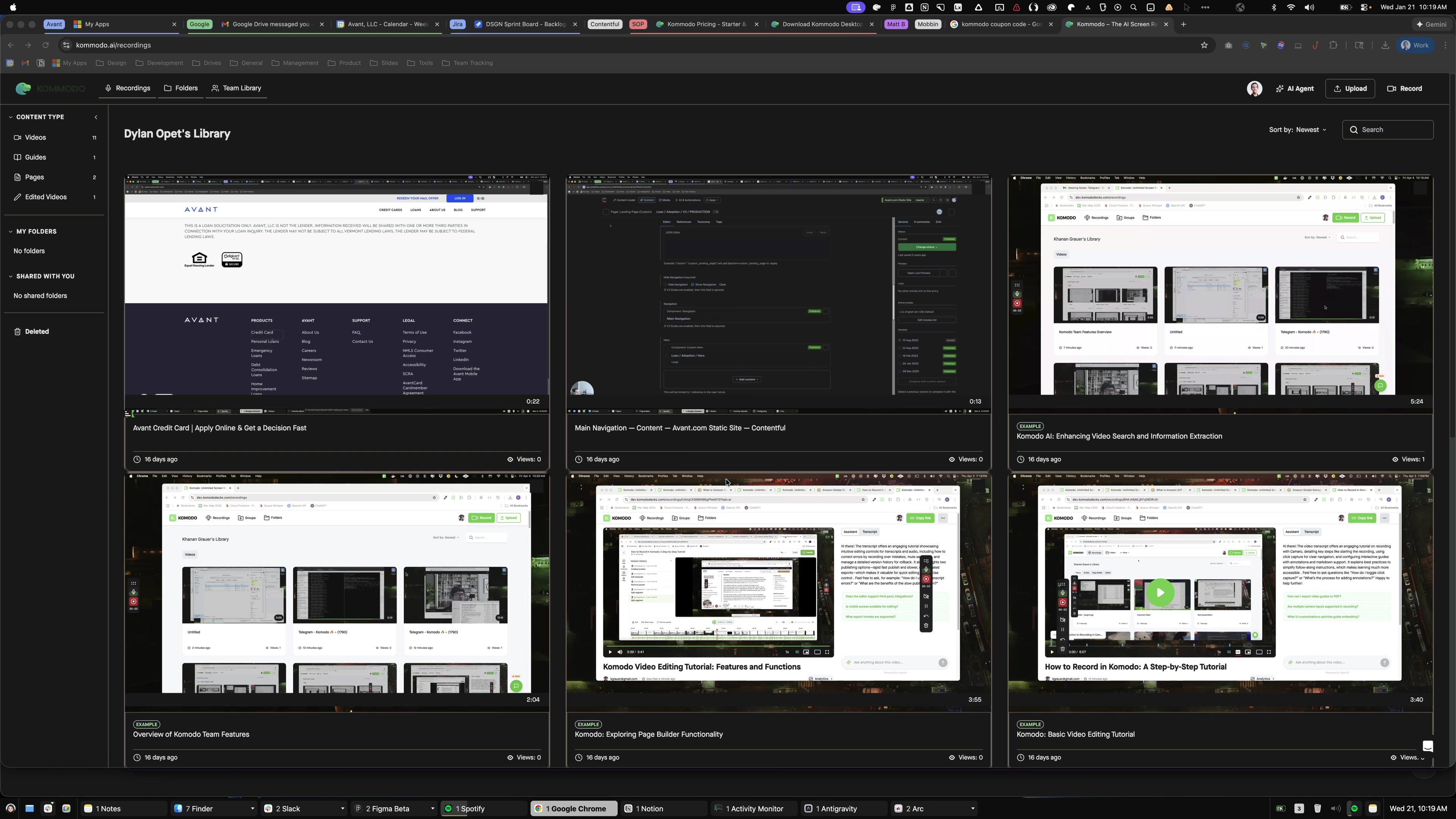Screen dimensions: 1456x819
Task: Filter by Videos content type
Action: click(x=54, y=138)
